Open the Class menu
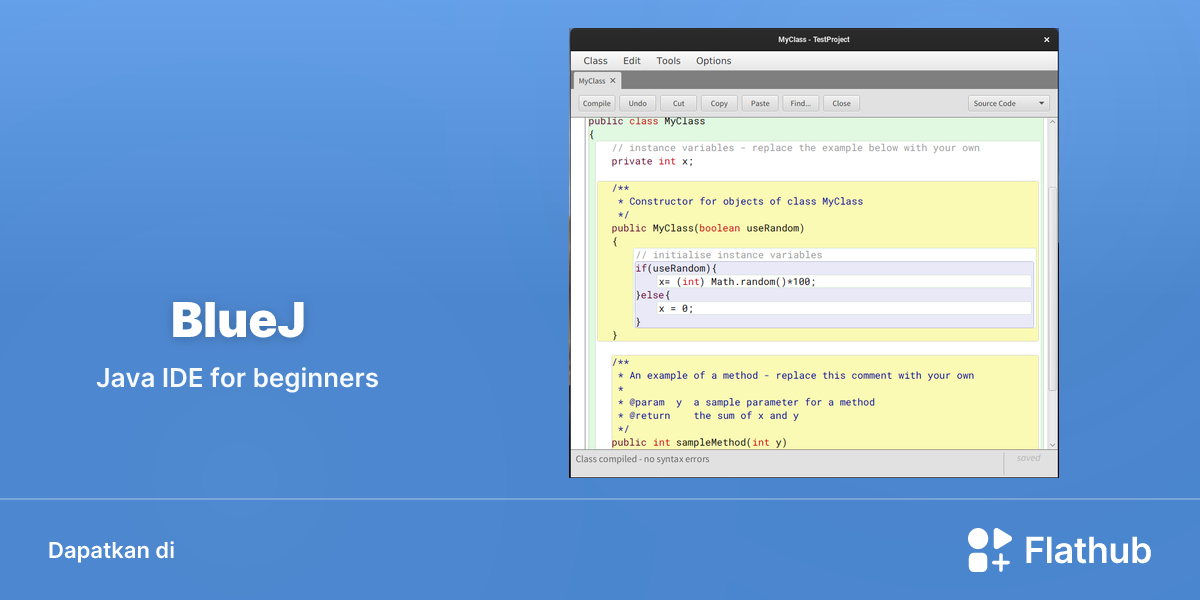Image resolution: width=1200 pixels, height=600 pixels. click(x=595, y=61)
